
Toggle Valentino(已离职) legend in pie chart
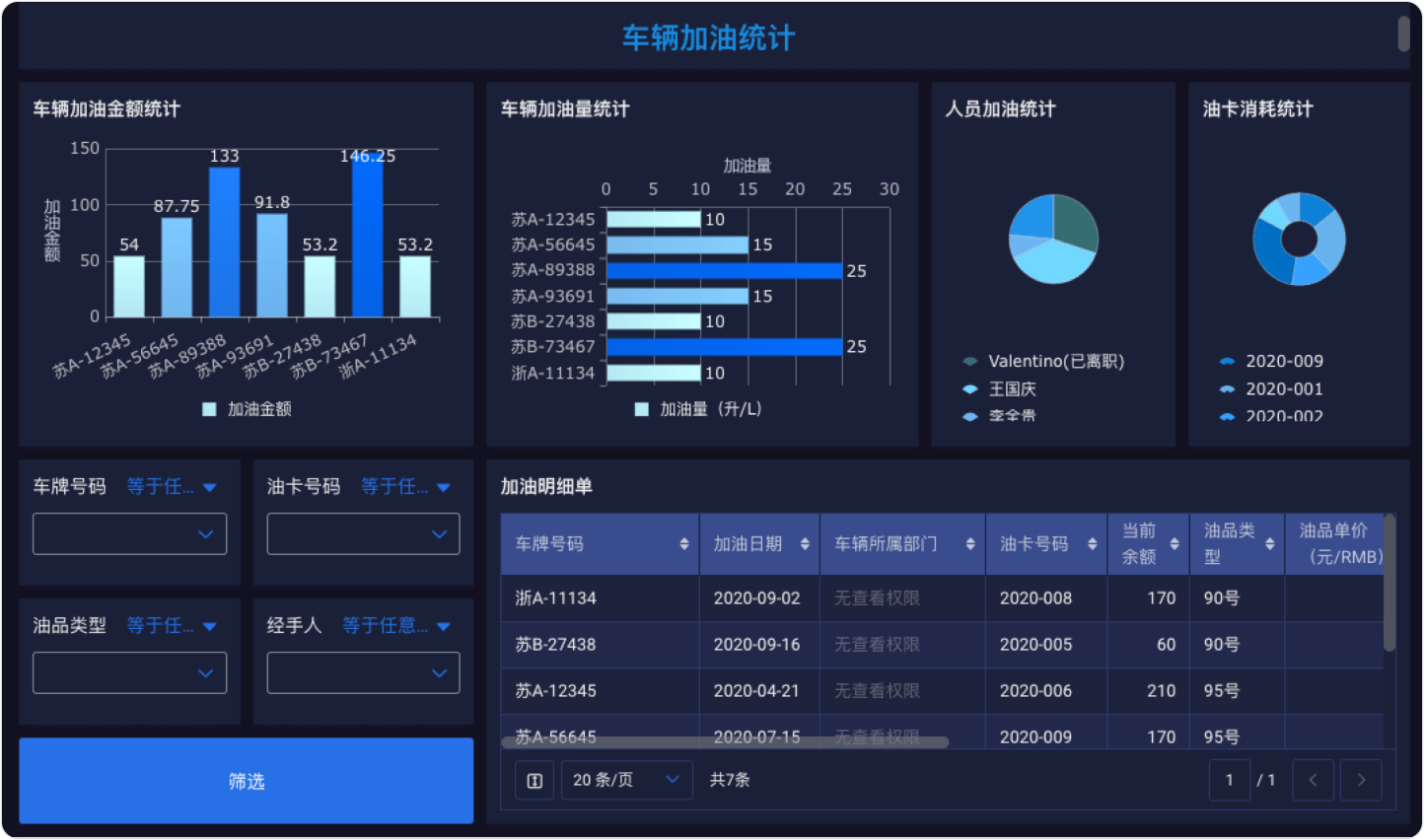pyautogui.click(x=1045, y=362)
